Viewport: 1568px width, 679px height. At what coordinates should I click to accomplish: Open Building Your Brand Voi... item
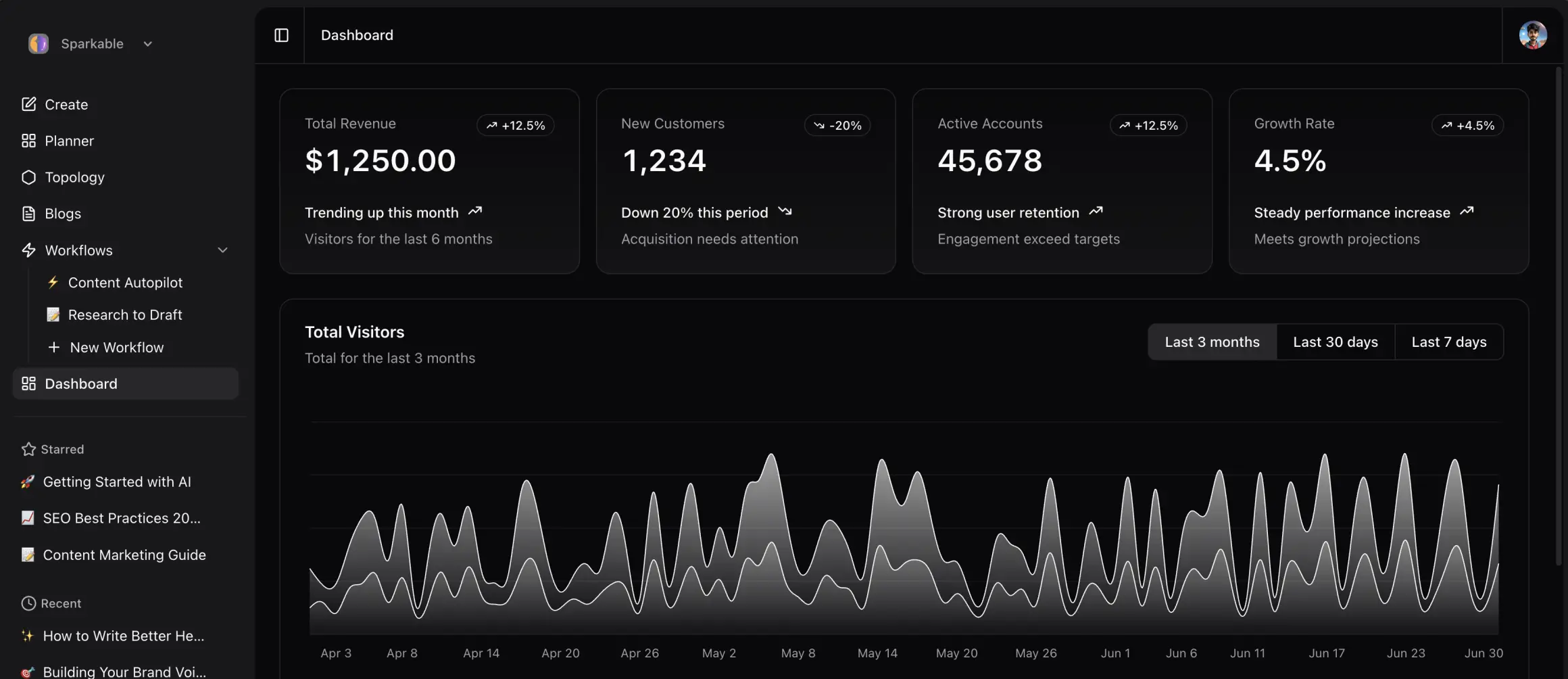126,671
